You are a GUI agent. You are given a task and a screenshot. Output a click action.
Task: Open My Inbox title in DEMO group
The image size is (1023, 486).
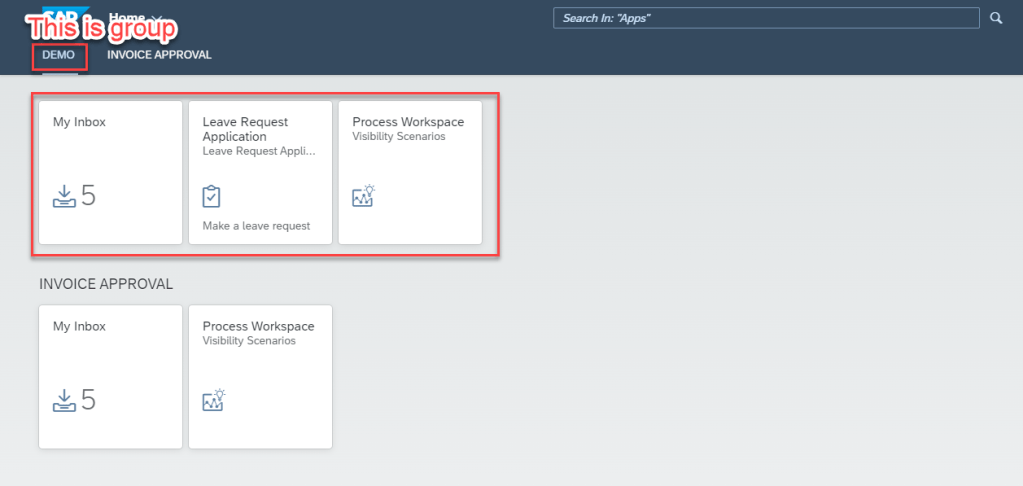79,122
